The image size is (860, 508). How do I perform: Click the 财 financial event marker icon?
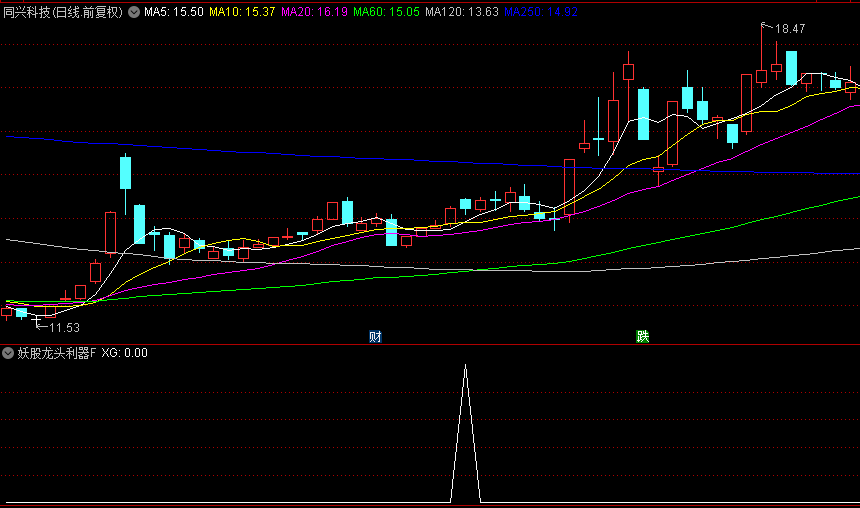[375, 336]
